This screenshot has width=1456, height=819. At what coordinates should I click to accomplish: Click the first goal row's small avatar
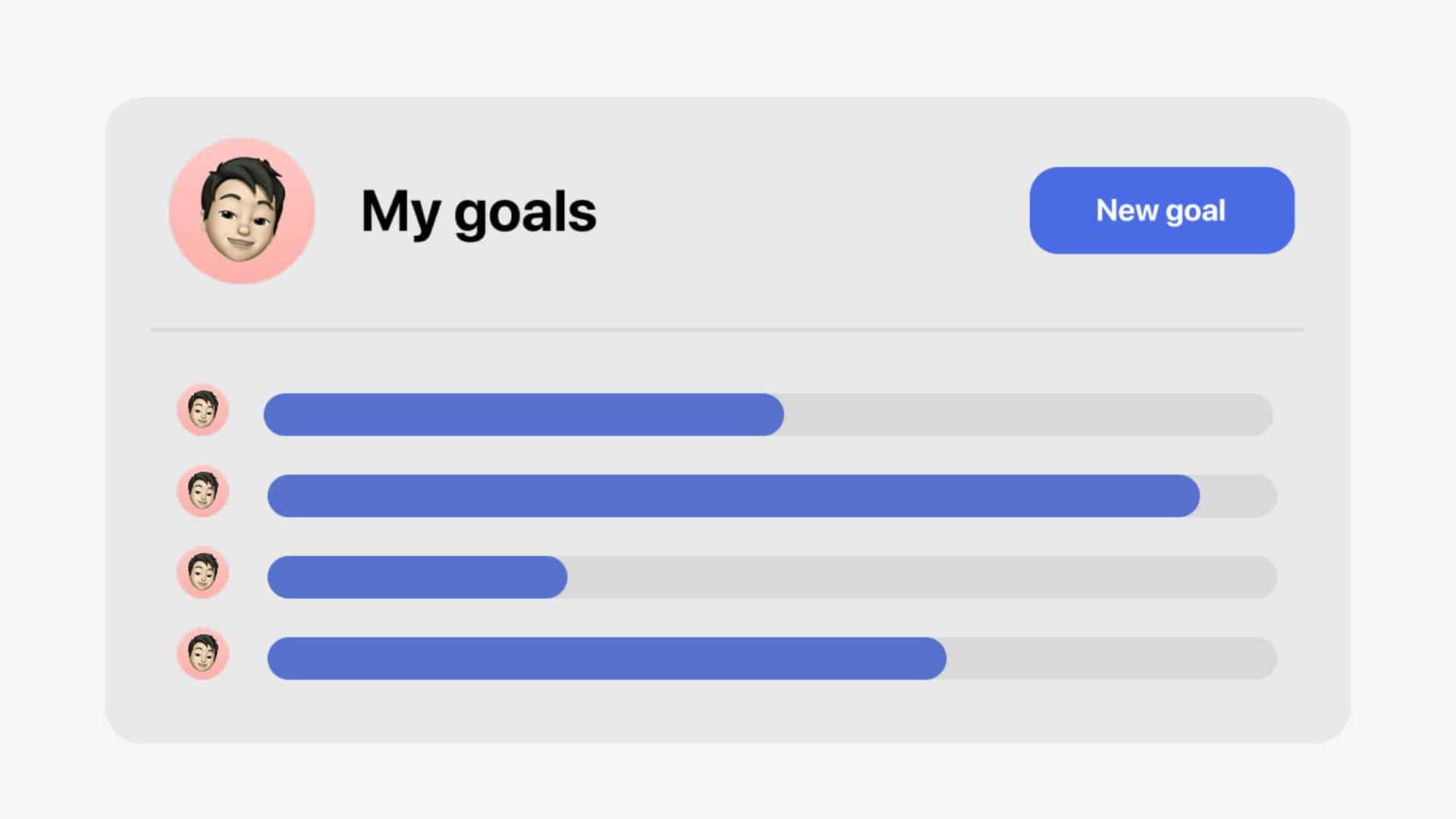tap(202, 410)
